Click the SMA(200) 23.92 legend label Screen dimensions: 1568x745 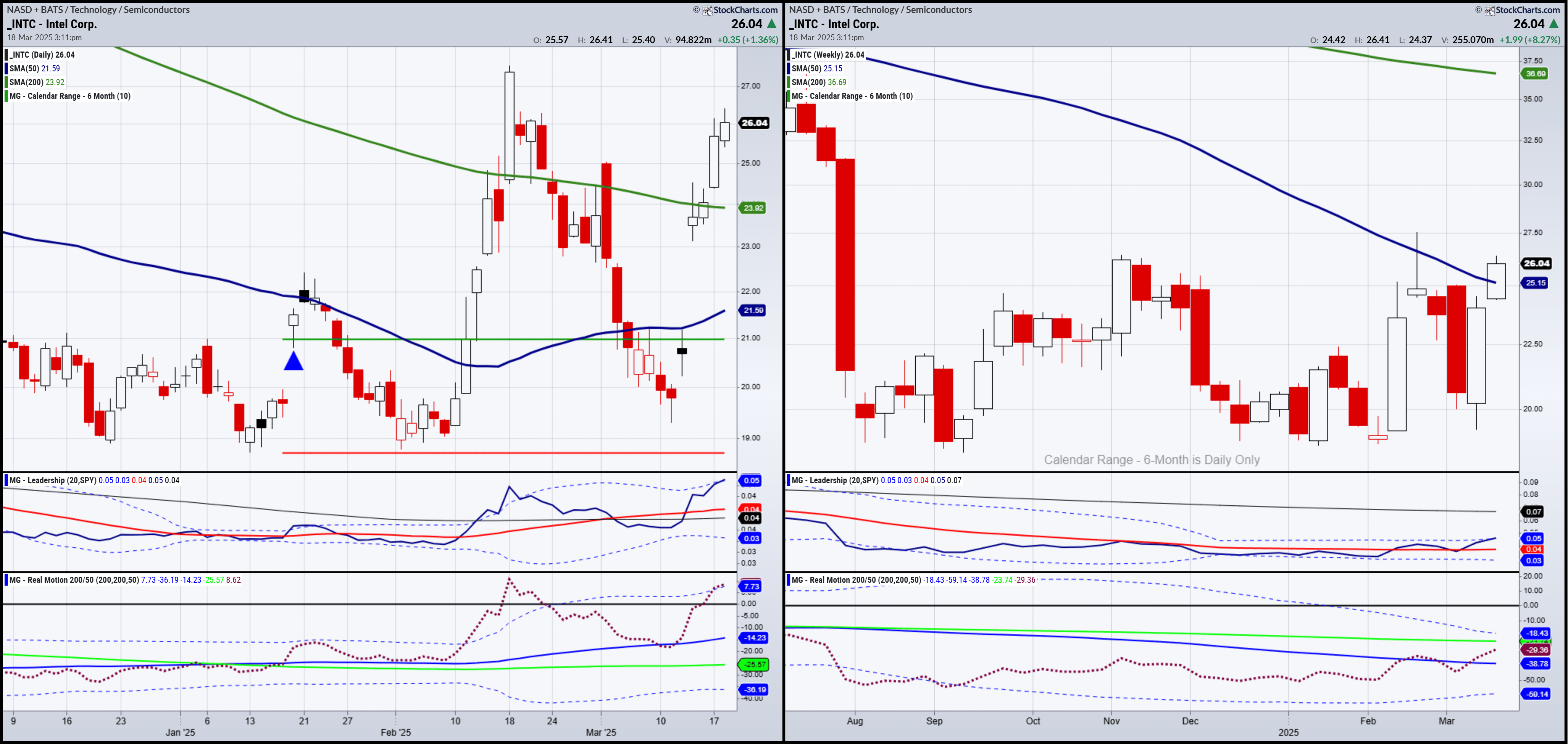coord(37,82)
